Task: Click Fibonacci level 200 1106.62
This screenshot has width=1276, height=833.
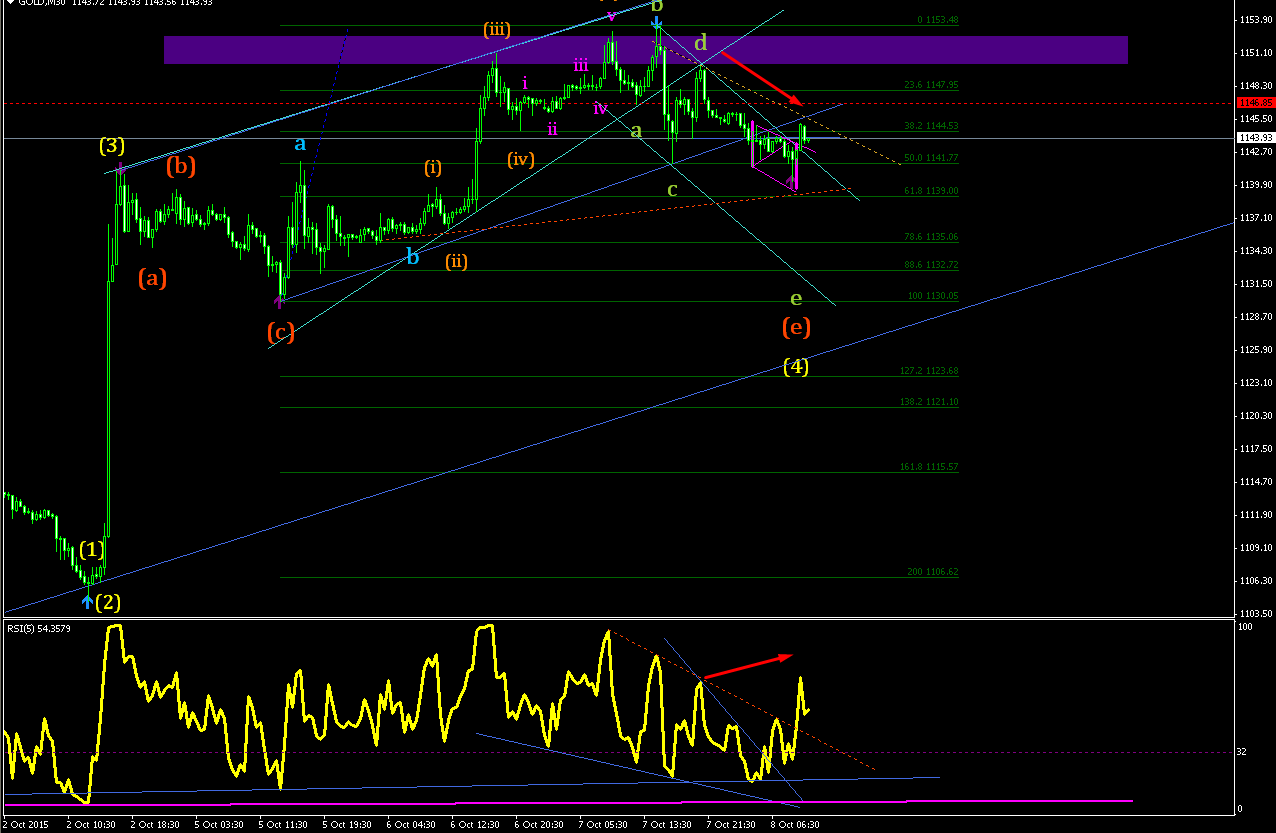Action: [933, 572]
